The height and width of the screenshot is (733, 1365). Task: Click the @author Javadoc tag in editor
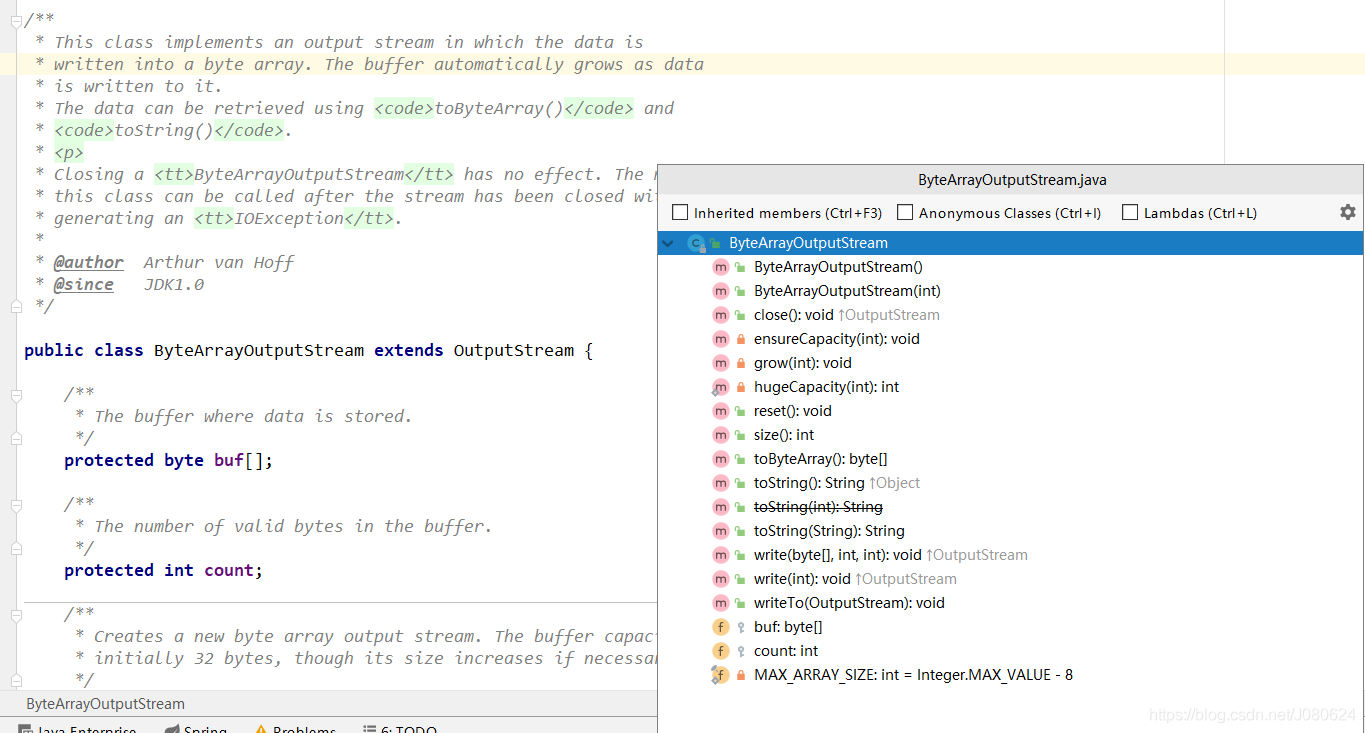tap(89, 262)
